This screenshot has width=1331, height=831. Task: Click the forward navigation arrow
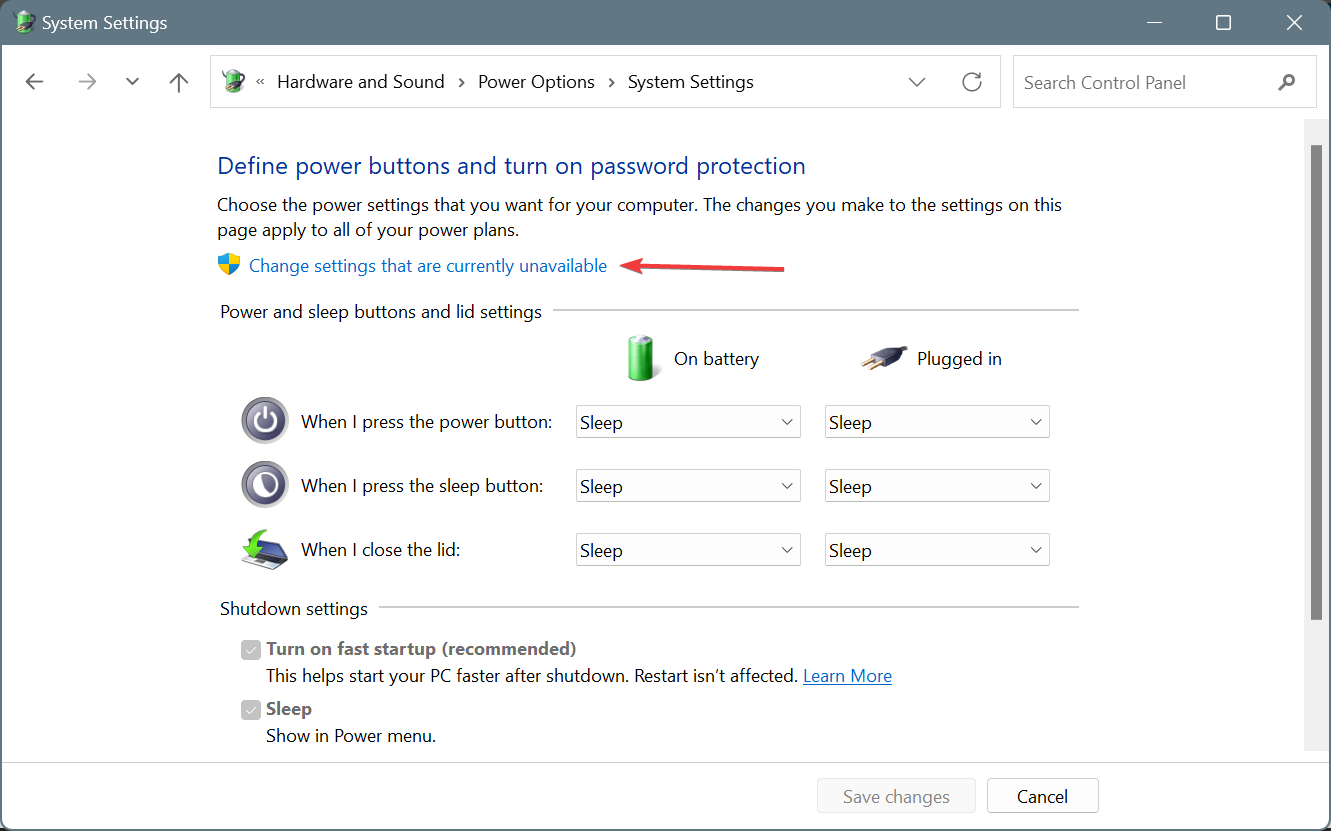[88, 82]
